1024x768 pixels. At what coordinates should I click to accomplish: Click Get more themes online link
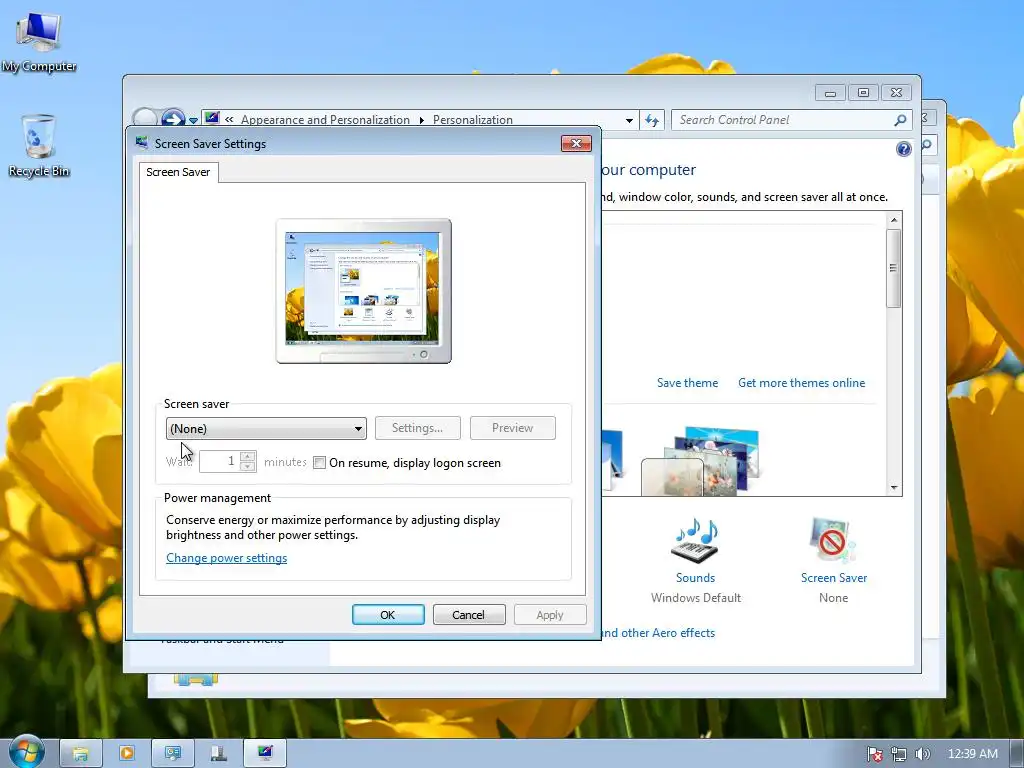click(x=801, y=383)
